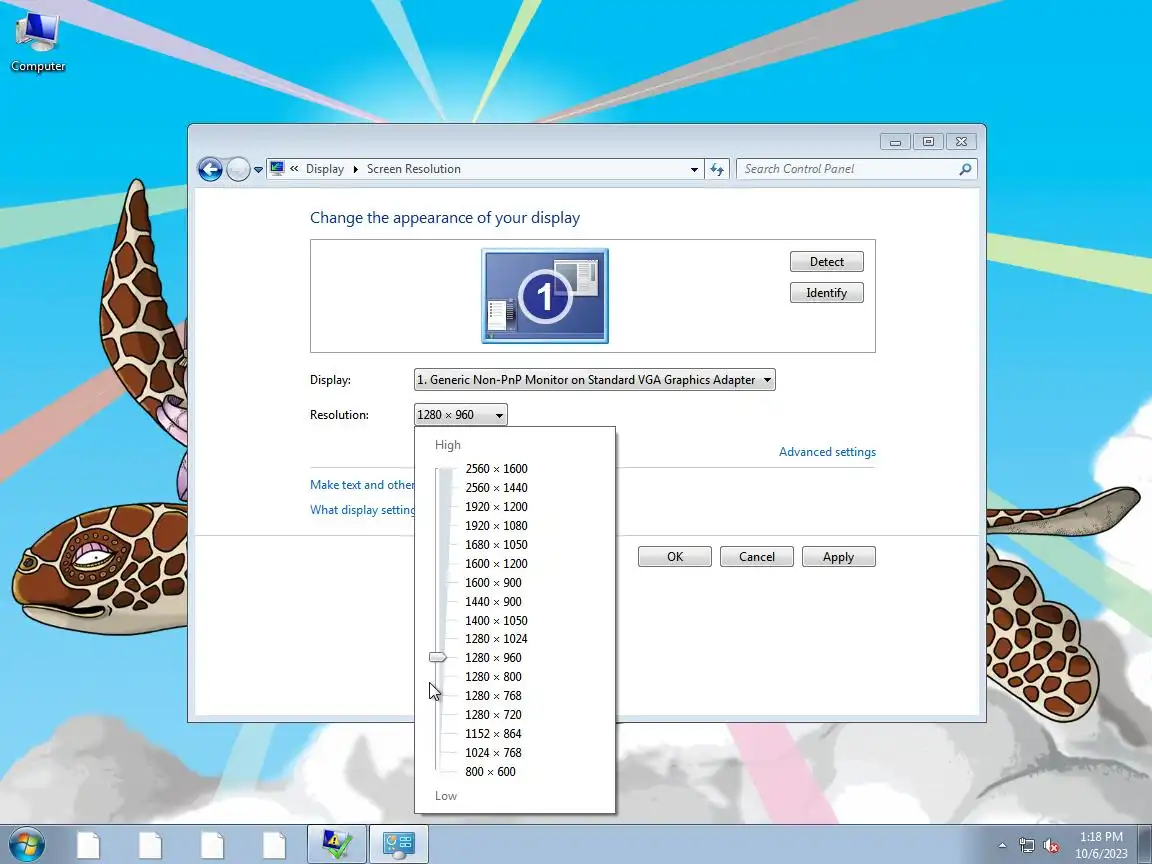Open What display settings help link
The image size is (1152, 864).
(363, 510)
